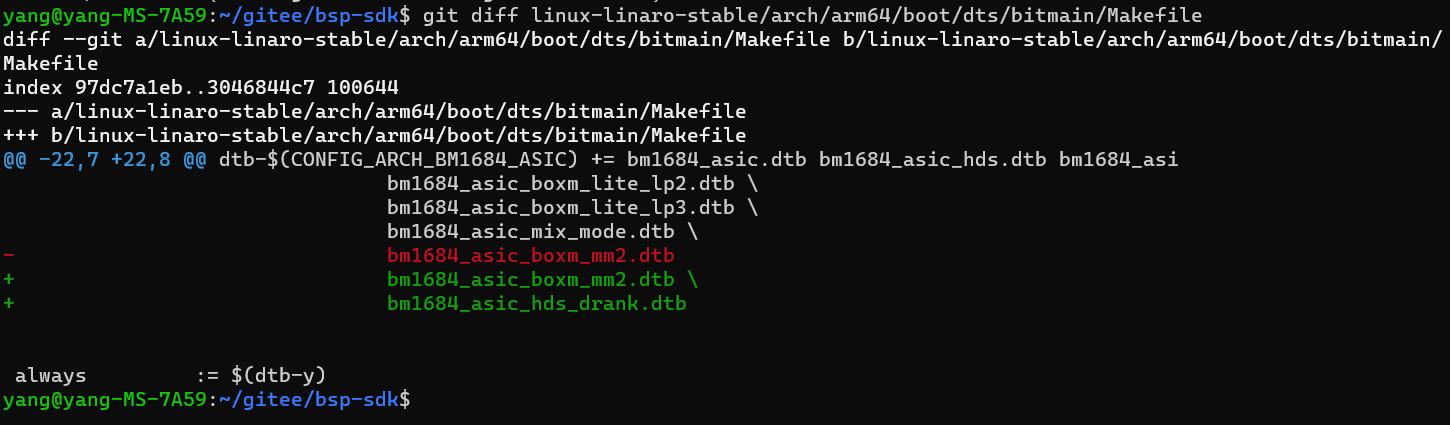The height and width of the screenshot is (425, 1450).
Task: Click the blue hunk header @@ -22,7 +22,8 @@
Action: coord(104,159)
